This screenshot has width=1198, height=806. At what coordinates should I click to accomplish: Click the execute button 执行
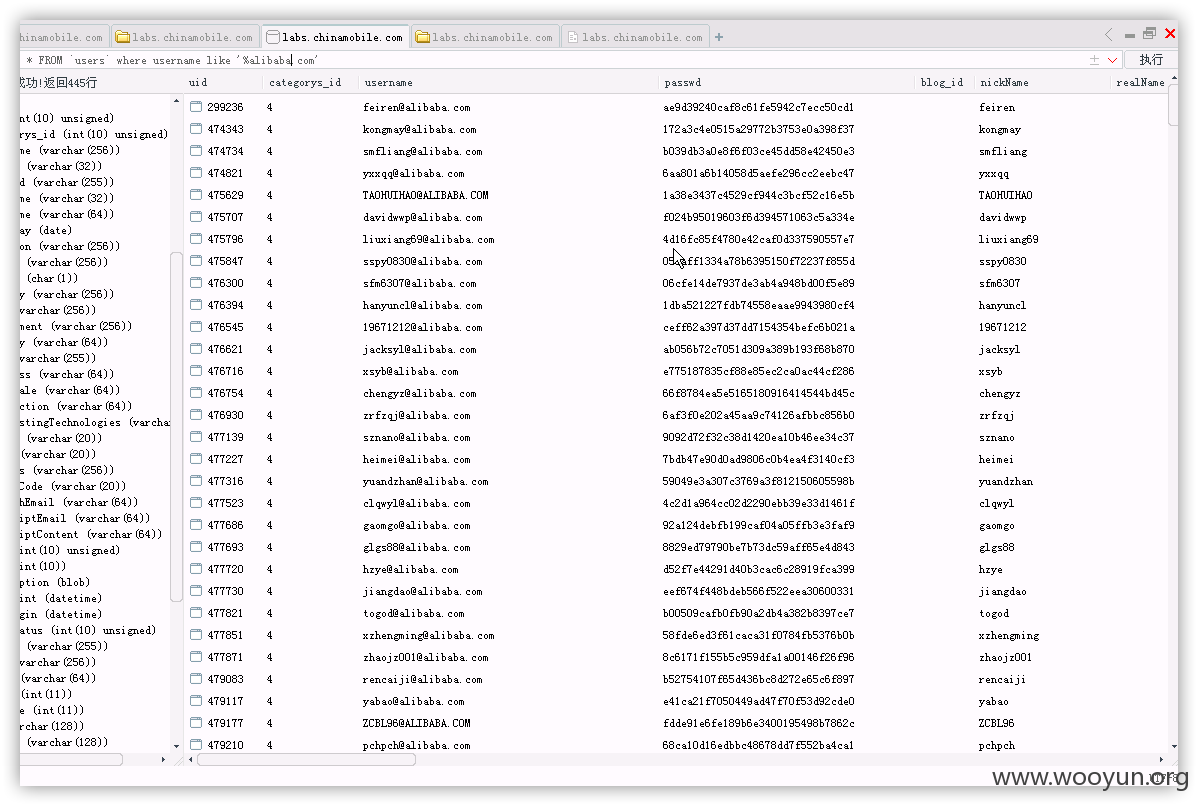tap(1151, 60)
